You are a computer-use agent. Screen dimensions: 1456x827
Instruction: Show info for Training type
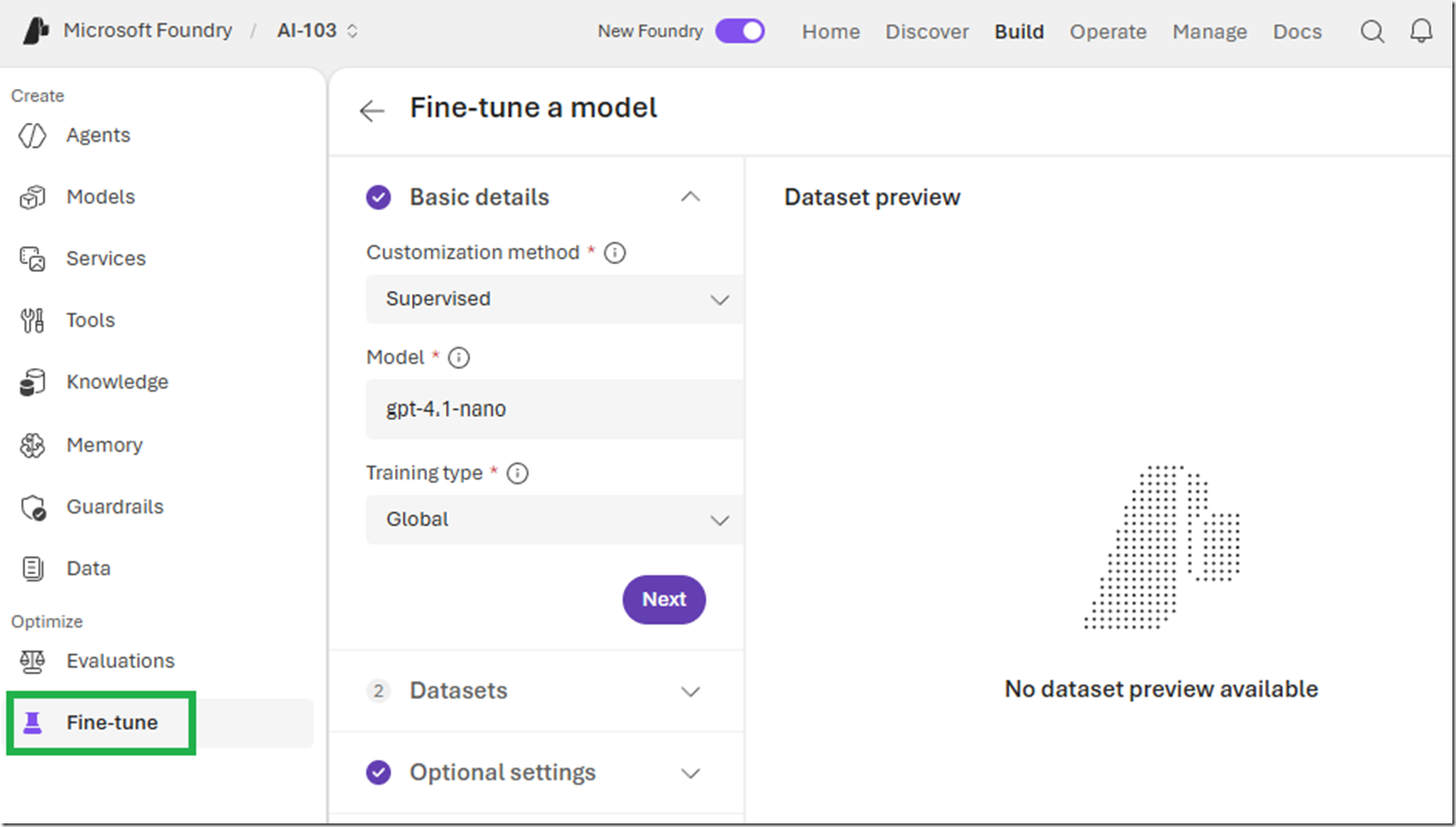click(518, 473)
